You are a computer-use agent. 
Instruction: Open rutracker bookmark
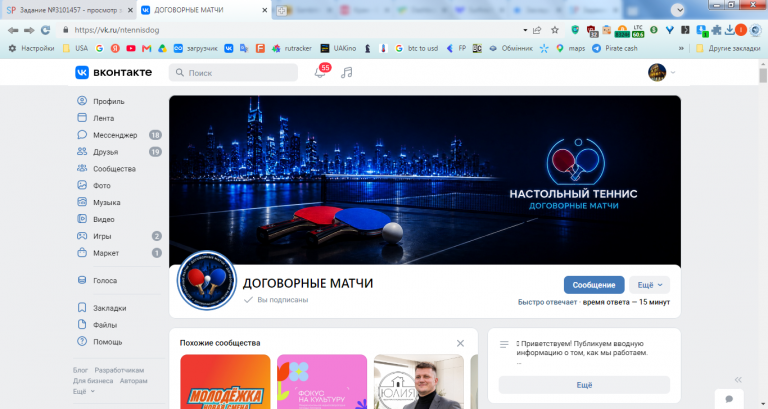tap(292, 48)
